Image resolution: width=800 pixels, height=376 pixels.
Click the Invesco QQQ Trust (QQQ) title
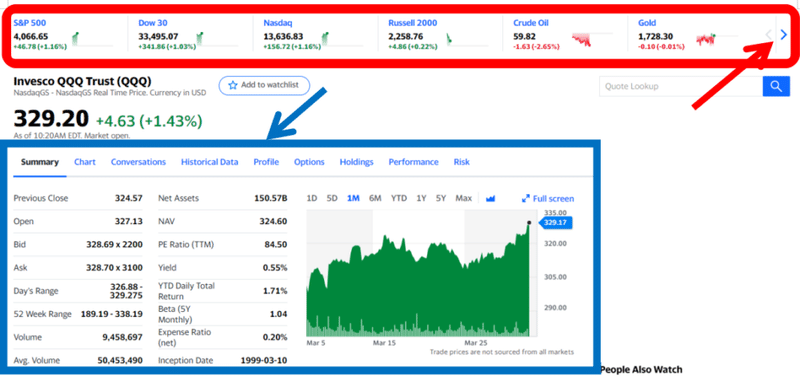[x=82, y=82]
